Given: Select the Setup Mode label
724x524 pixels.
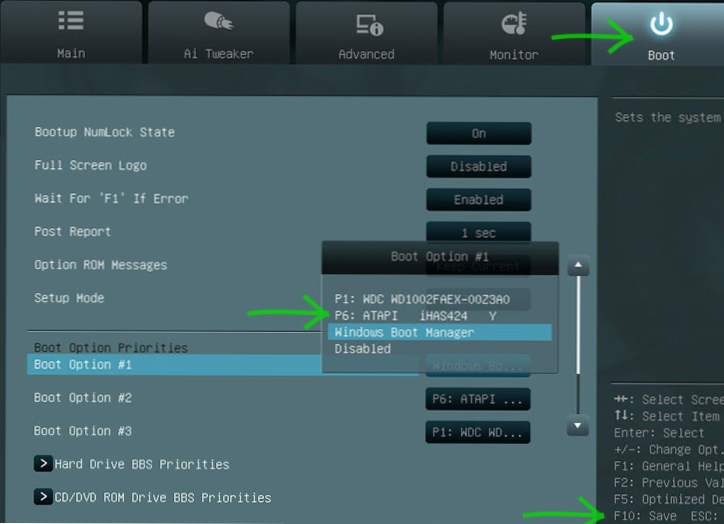Looking at the screenshot, I should coord(69,298).
